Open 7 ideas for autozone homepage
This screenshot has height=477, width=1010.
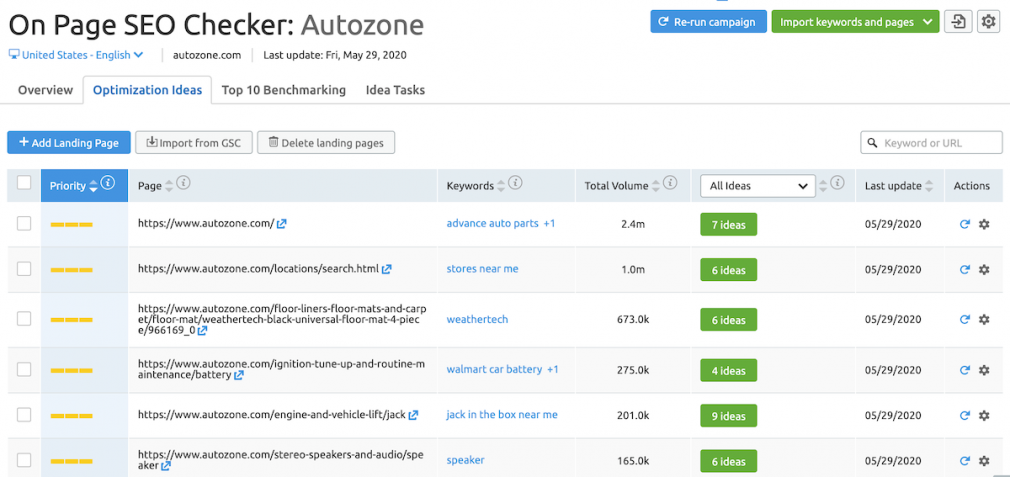coord(729,225)
